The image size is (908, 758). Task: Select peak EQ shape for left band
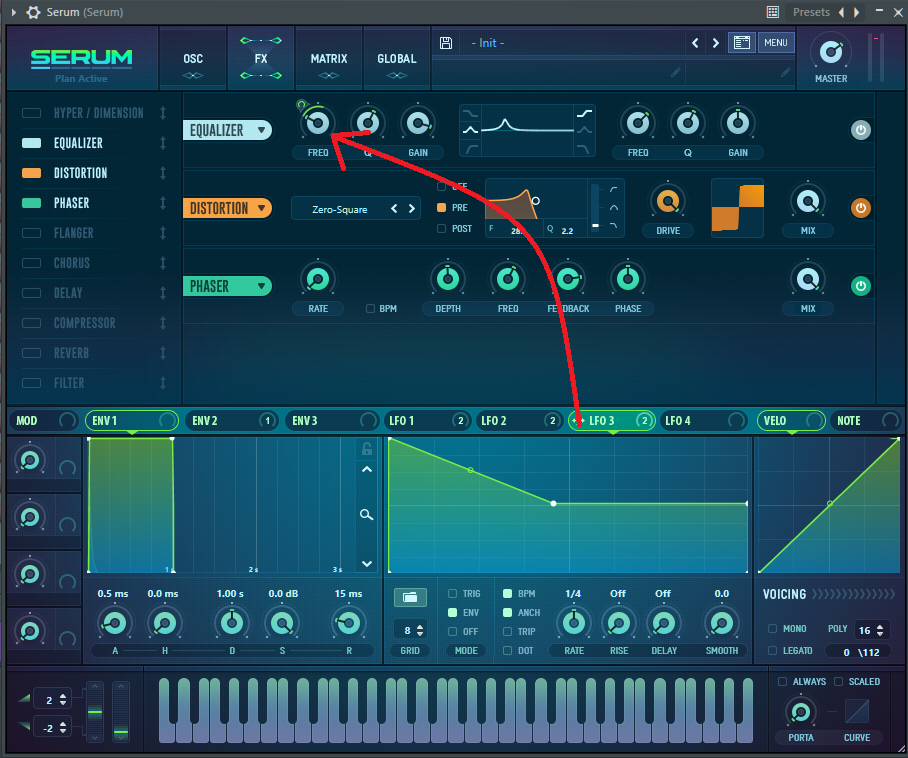pos(470,130)
